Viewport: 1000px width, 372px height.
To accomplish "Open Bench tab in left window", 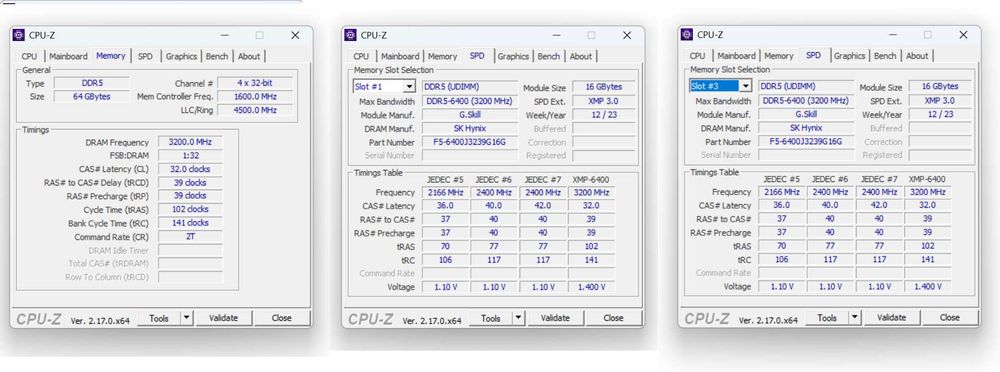I will (217, 56).
